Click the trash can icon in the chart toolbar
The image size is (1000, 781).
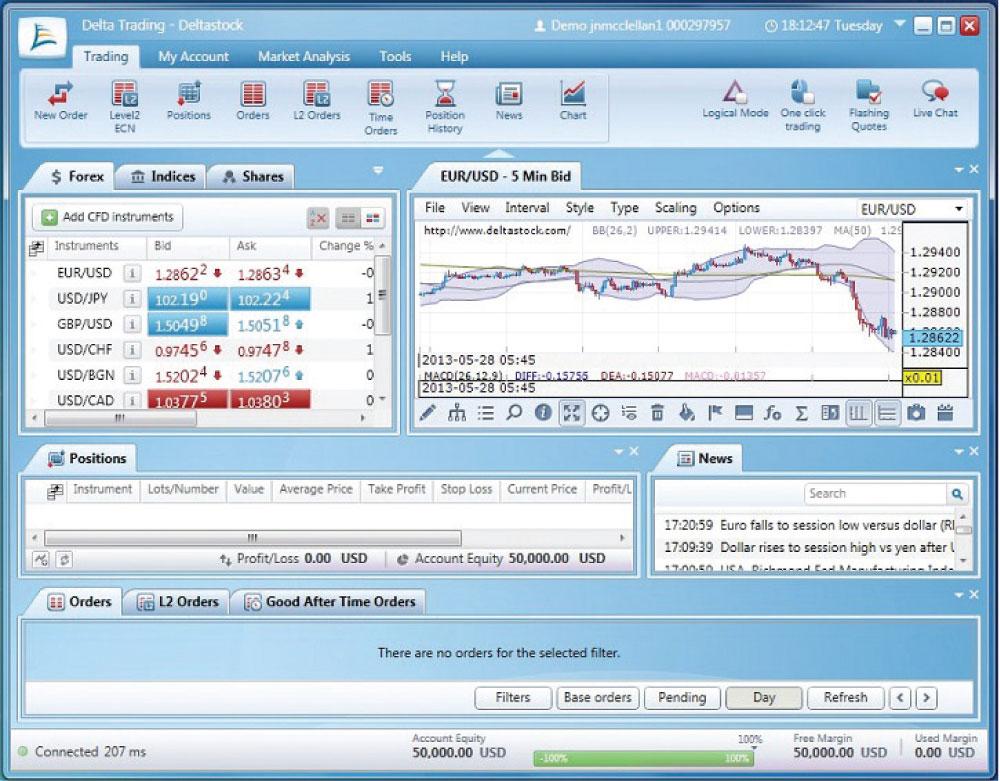tap(657, 413)
